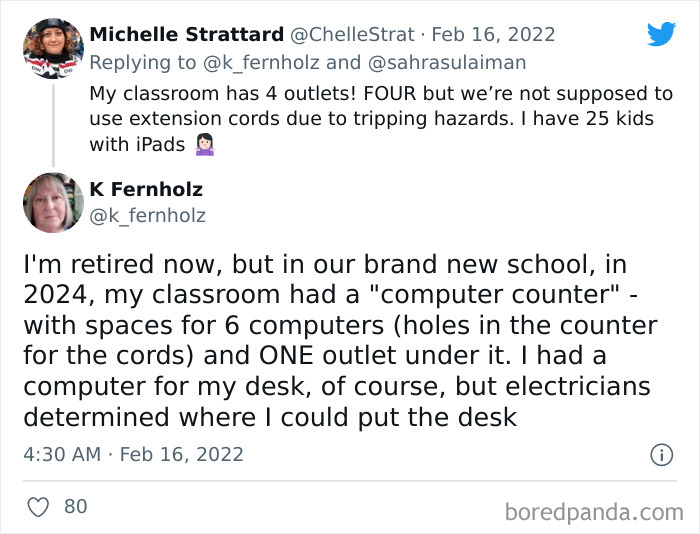
Task: Like the tweet with the heart icon
Action: (38, 507)
